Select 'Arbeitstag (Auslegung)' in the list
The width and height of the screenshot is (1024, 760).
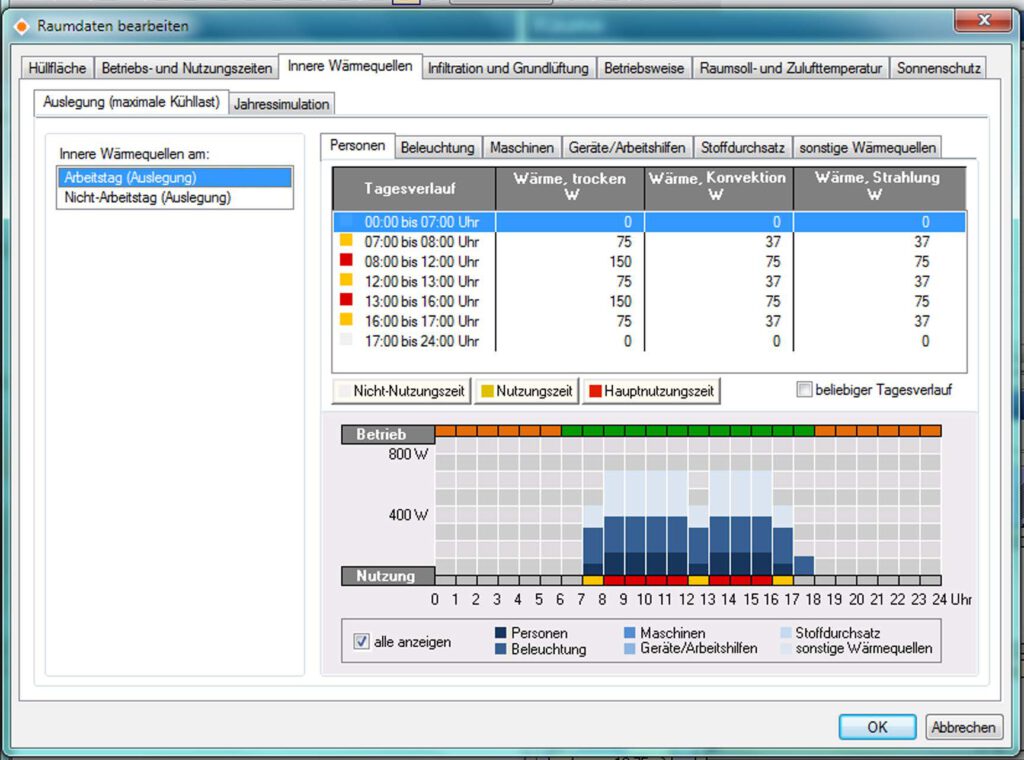175,178
